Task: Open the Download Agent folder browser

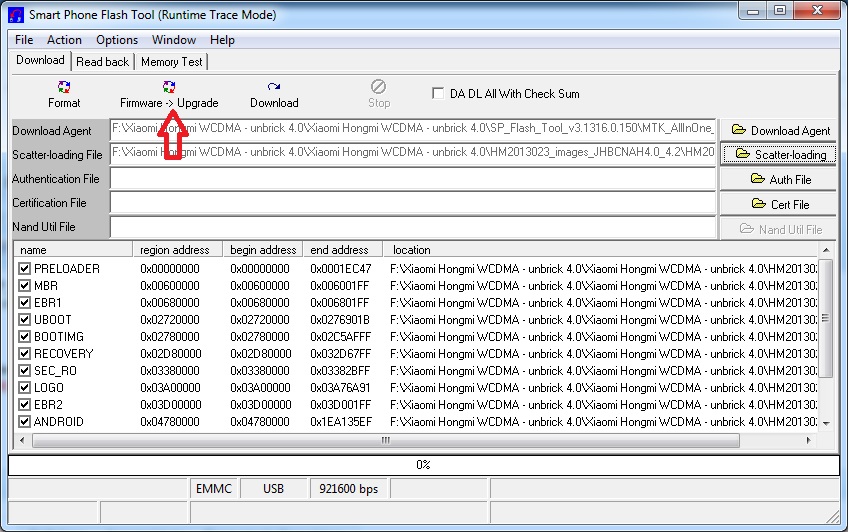Action: (x=780, y=130)
